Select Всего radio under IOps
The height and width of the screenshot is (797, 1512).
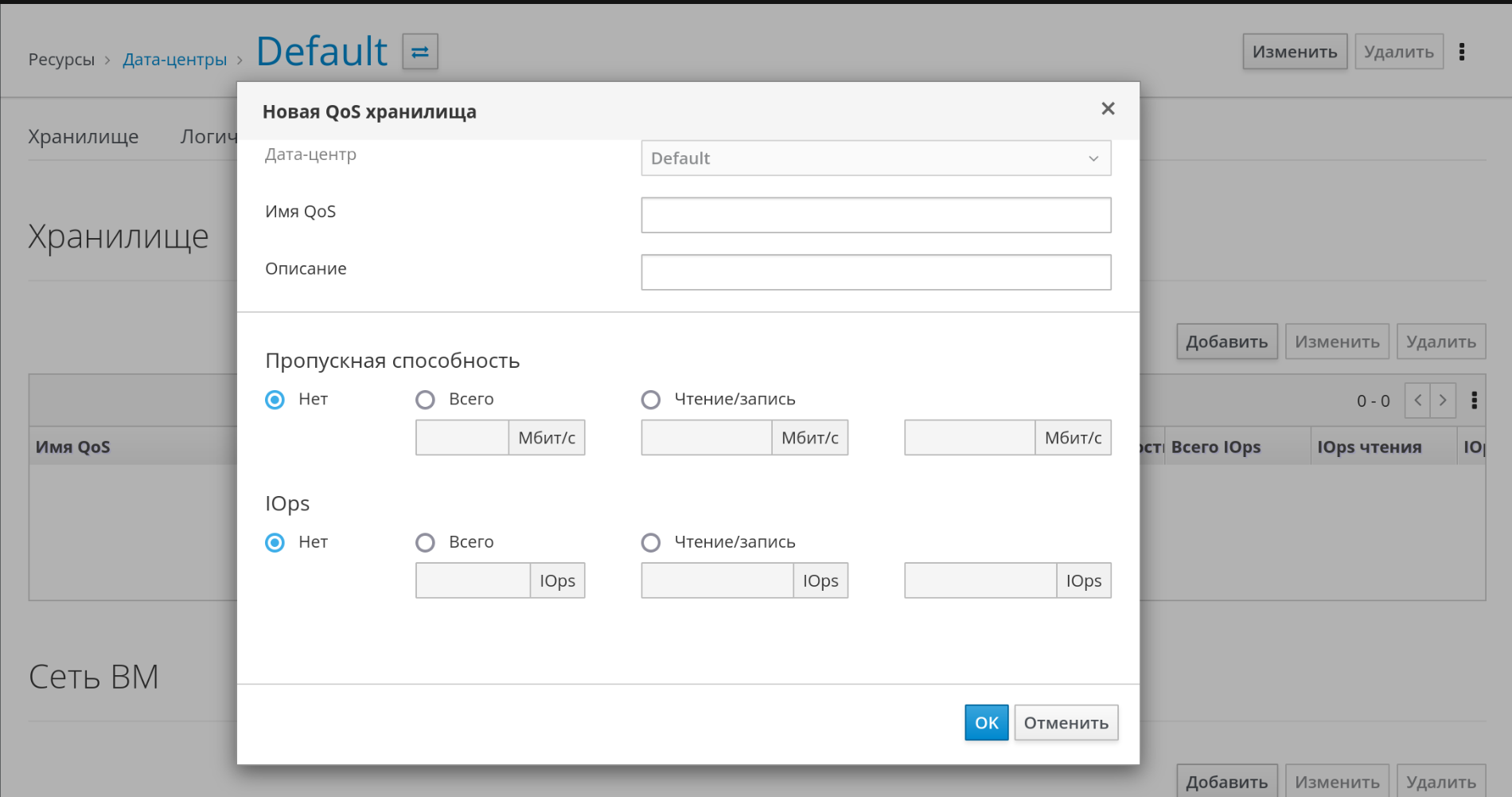tap(425, 542)
